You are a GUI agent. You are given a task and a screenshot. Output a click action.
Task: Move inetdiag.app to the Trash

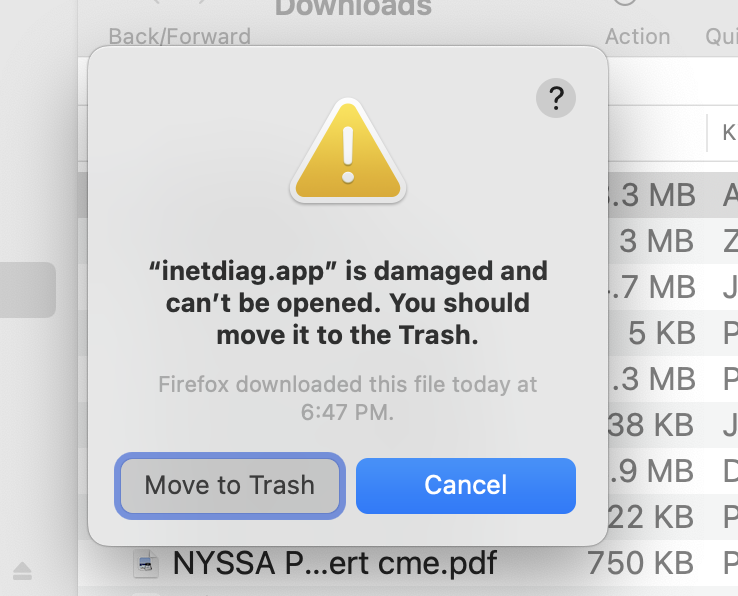point(230,485)
